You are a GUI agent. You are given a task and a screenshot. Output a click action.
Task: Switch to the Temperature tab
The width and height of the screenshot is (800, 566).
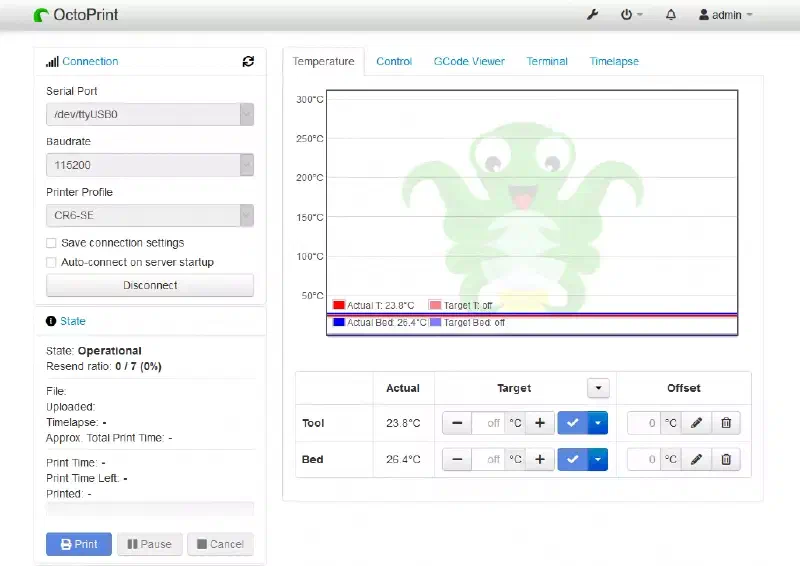click(x=323, y=61)
